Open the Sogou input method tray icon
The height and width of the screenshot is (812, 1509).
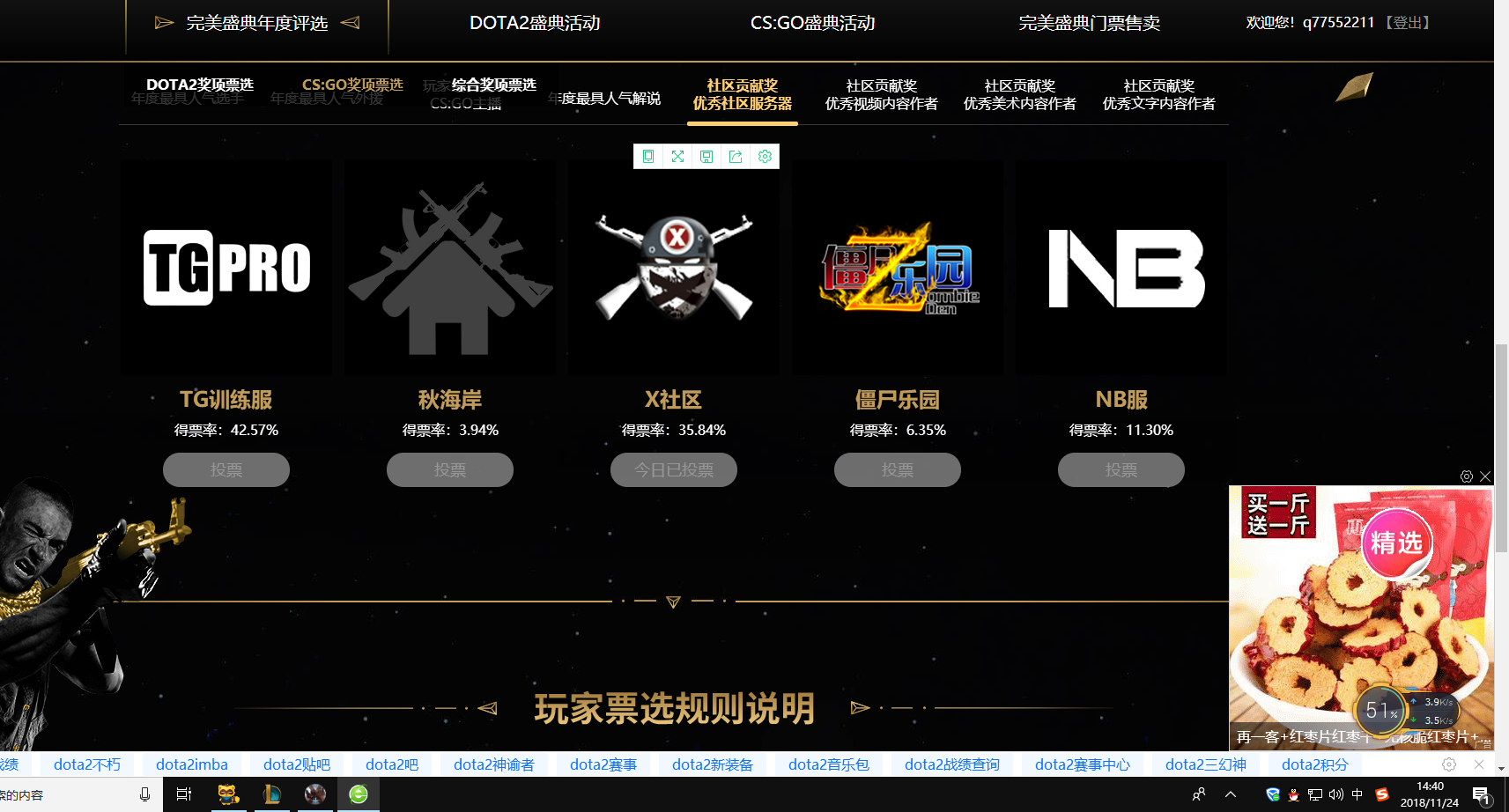[1382, 794]
